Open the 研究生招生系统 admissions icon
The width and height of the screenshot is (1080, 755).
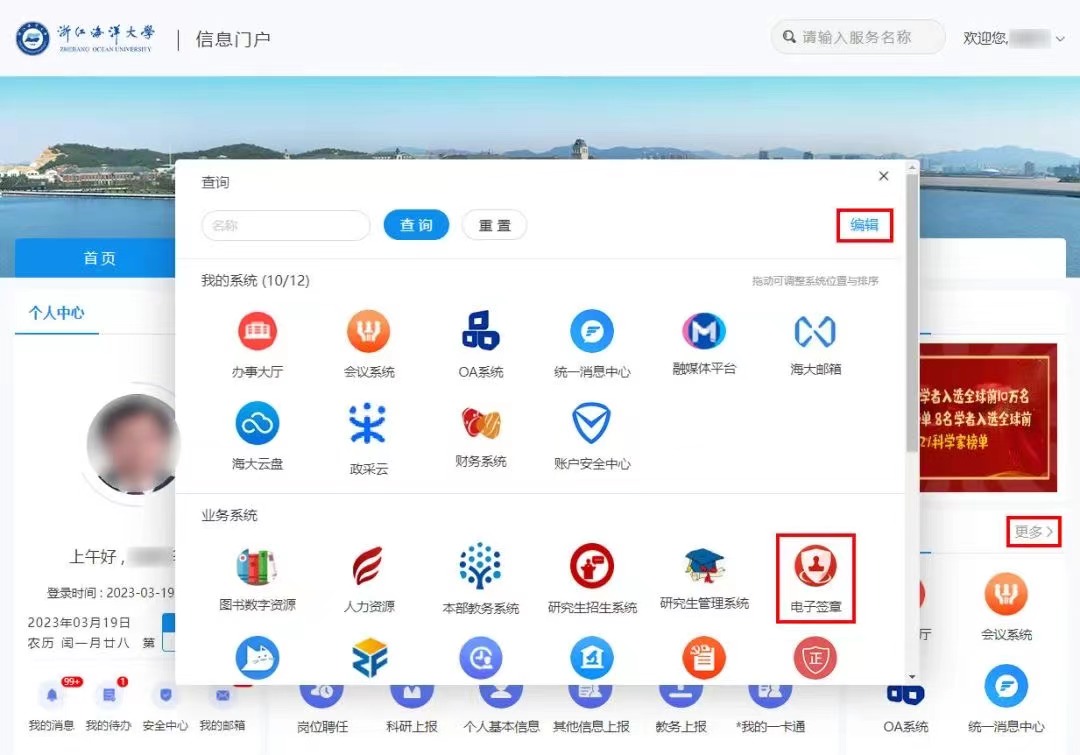[591, 570]
